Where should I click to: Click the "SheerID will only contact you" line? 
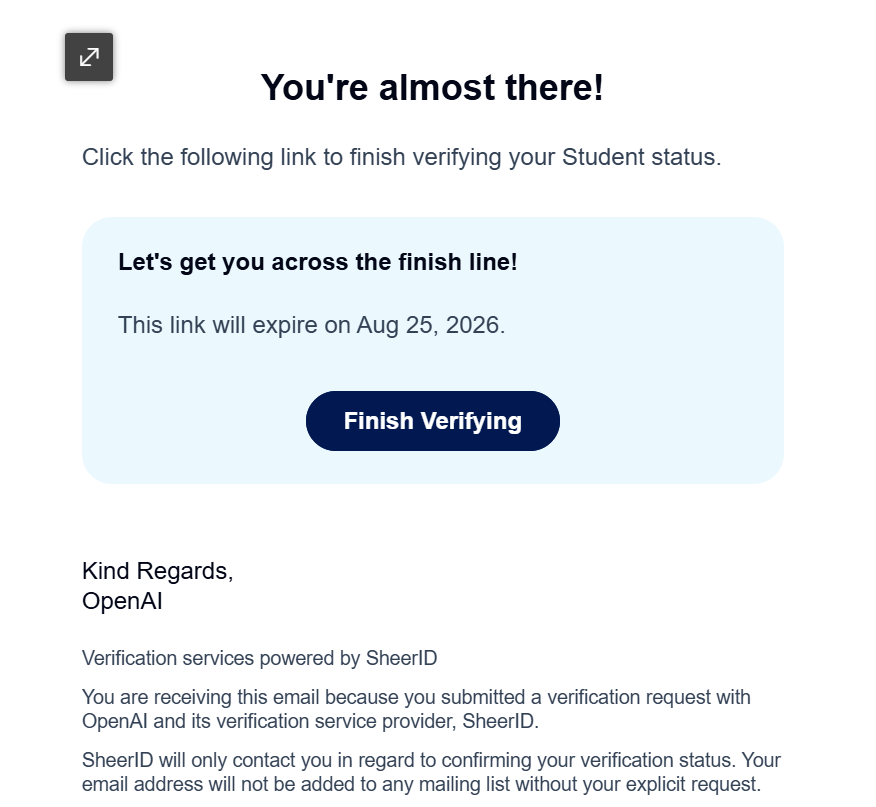pos(431,760)
